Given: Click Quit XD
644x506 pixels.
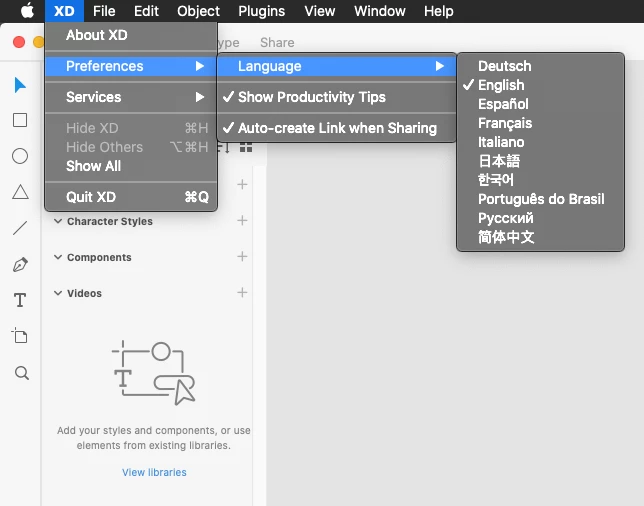Looking at the screenshot, I should pyautogui.click(x=131, y=197).
